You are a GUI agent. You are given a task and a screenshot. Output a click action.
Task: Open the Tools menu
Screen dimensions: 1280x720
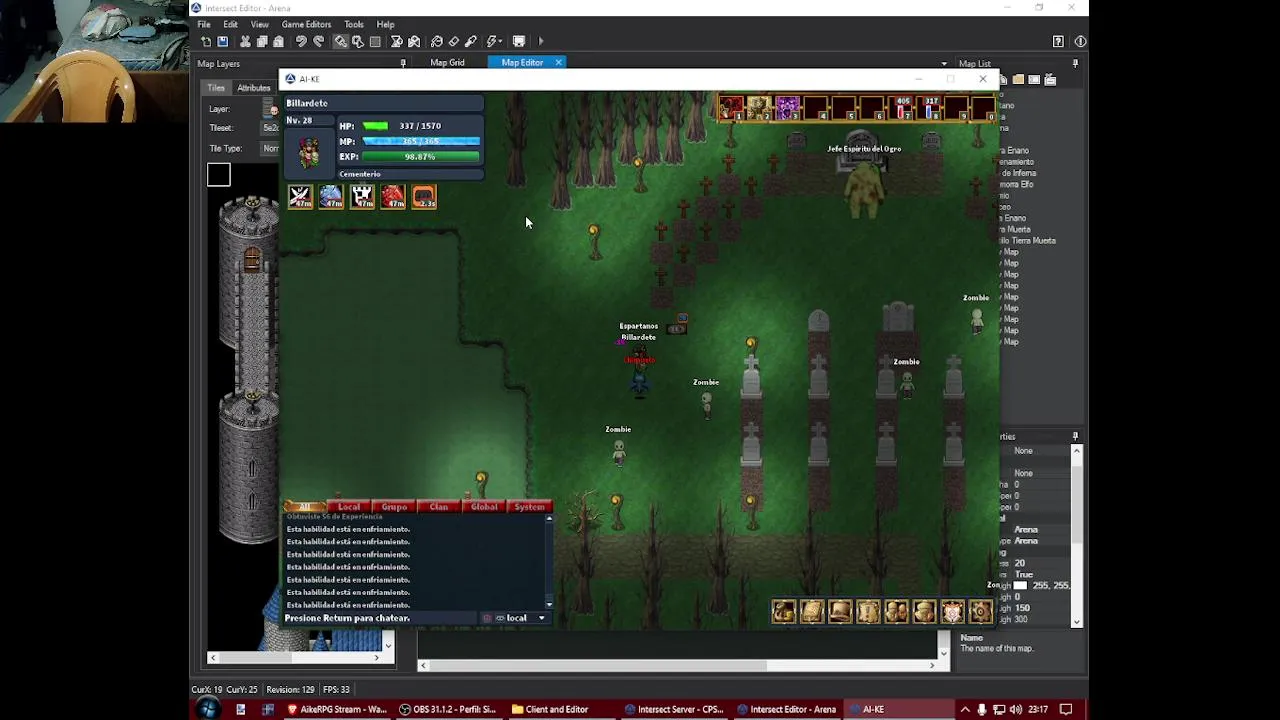point(354,24)
